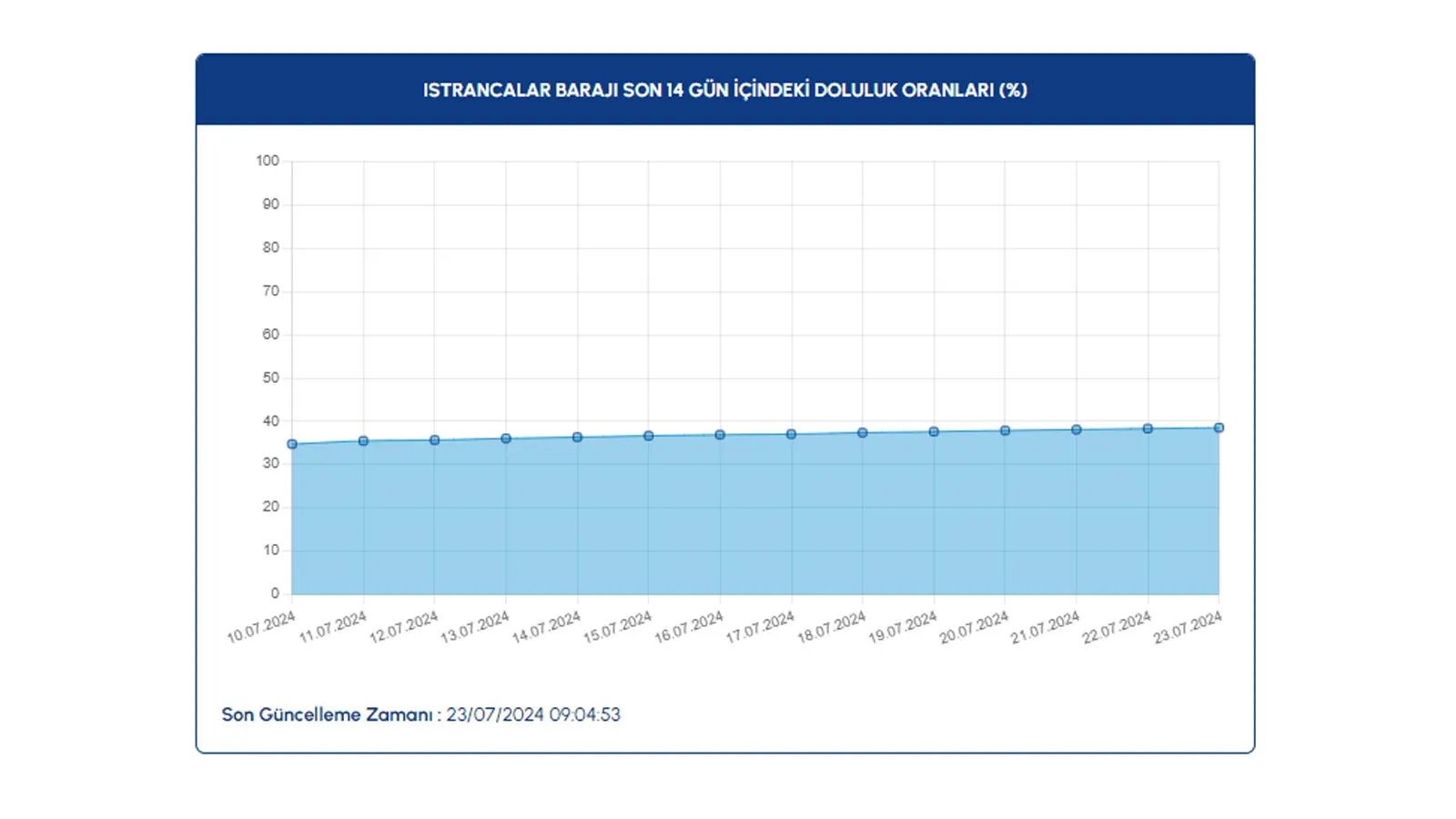Click the data marker for 19.07.2024

pos(933,431)
